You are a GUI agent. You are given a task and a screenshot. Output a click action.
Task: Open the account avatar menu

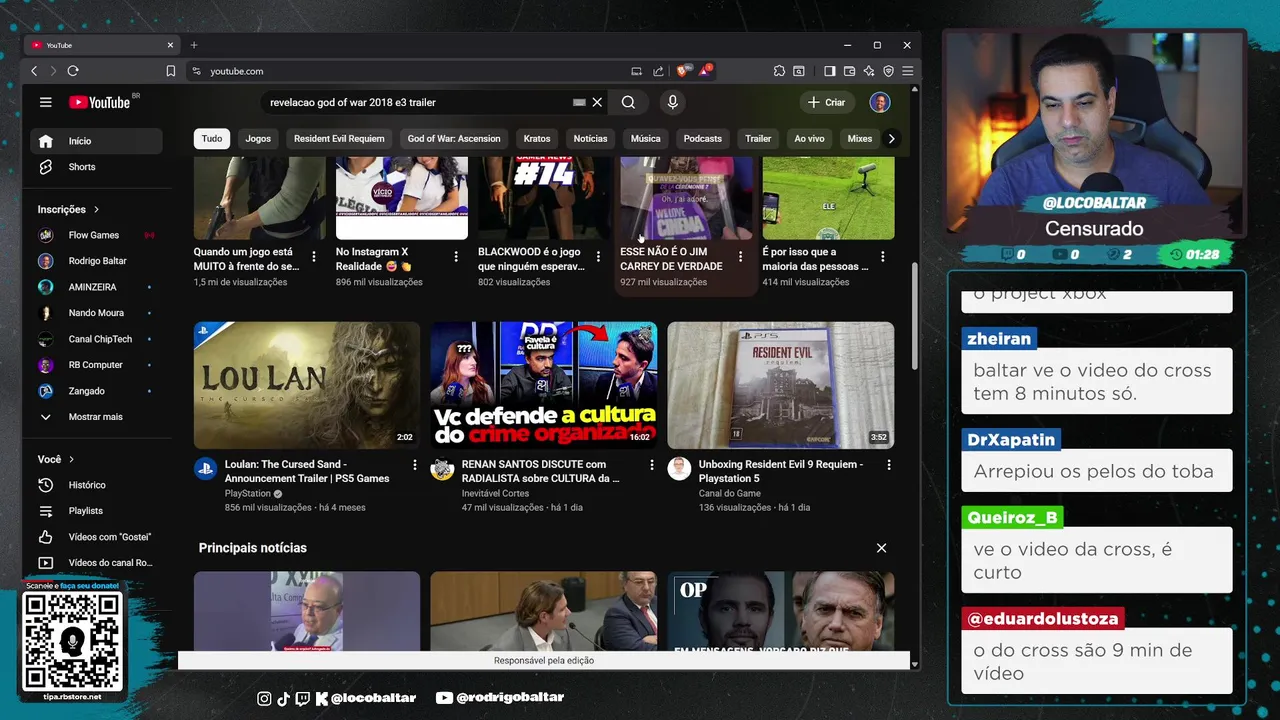pyautogui.click(x=880, y=102)
